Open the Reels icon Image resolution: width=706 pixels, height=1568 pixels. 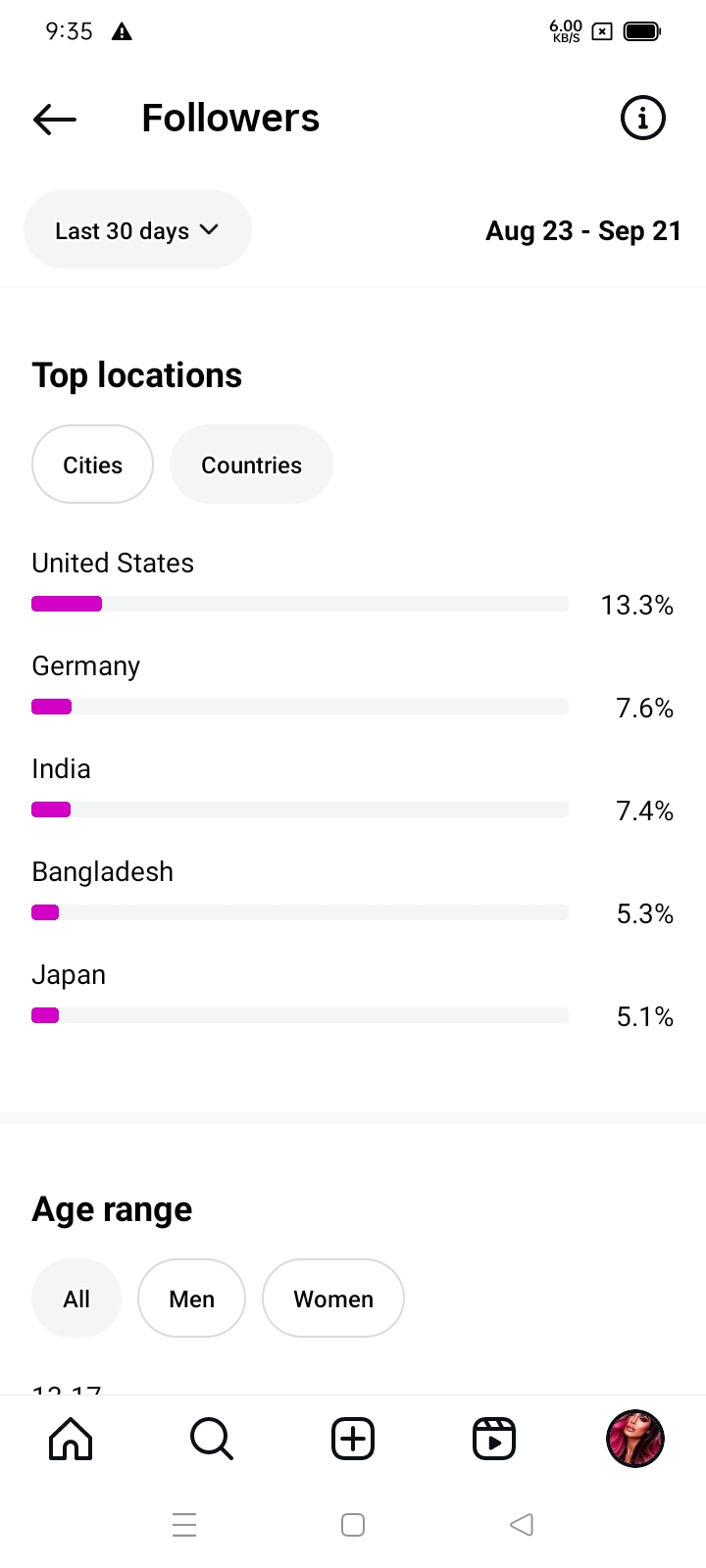pos(494,1439)
